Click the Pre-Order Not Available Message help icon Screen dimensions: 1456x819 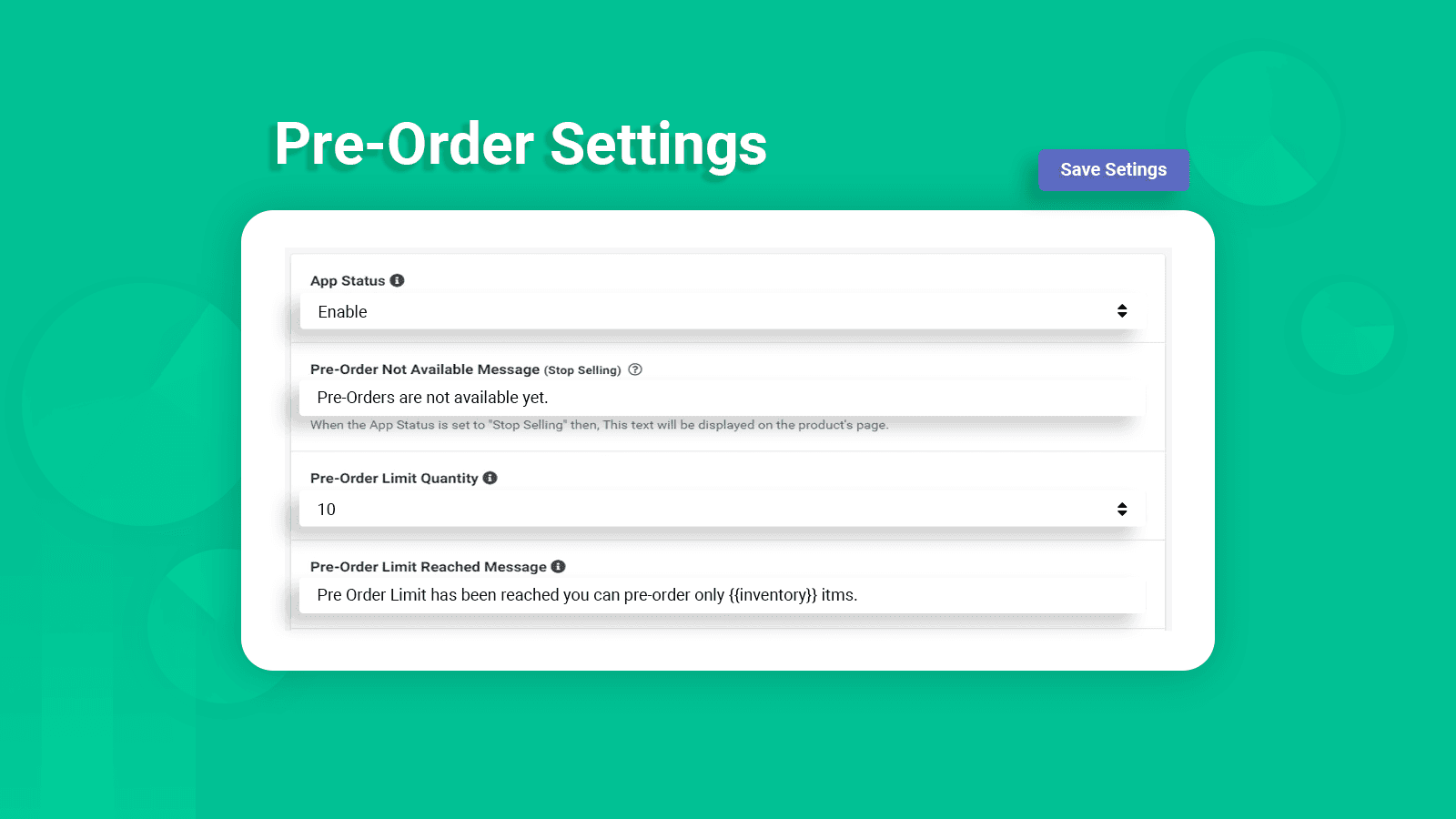point(635,369)
